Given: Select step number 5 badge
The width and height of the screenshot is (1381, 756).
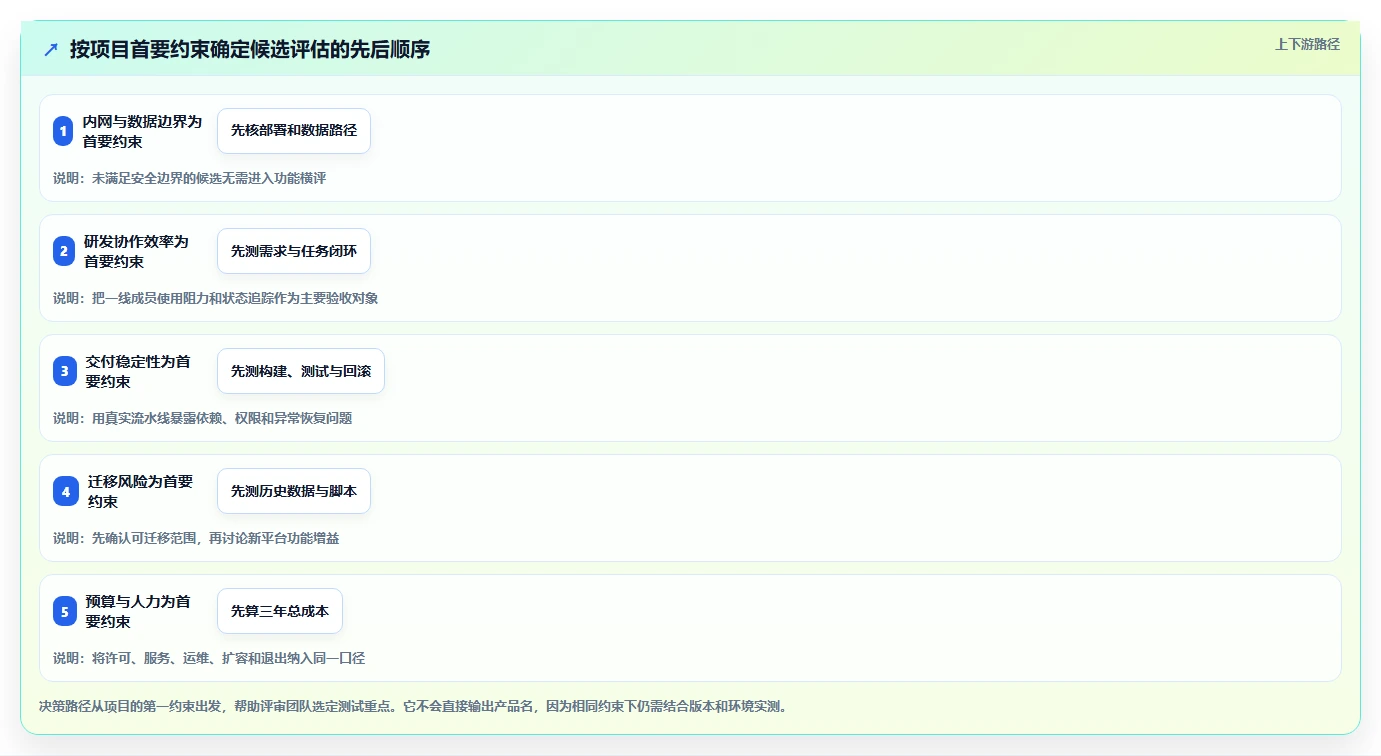Looking at the screenshot, I should tap(64, 611).
